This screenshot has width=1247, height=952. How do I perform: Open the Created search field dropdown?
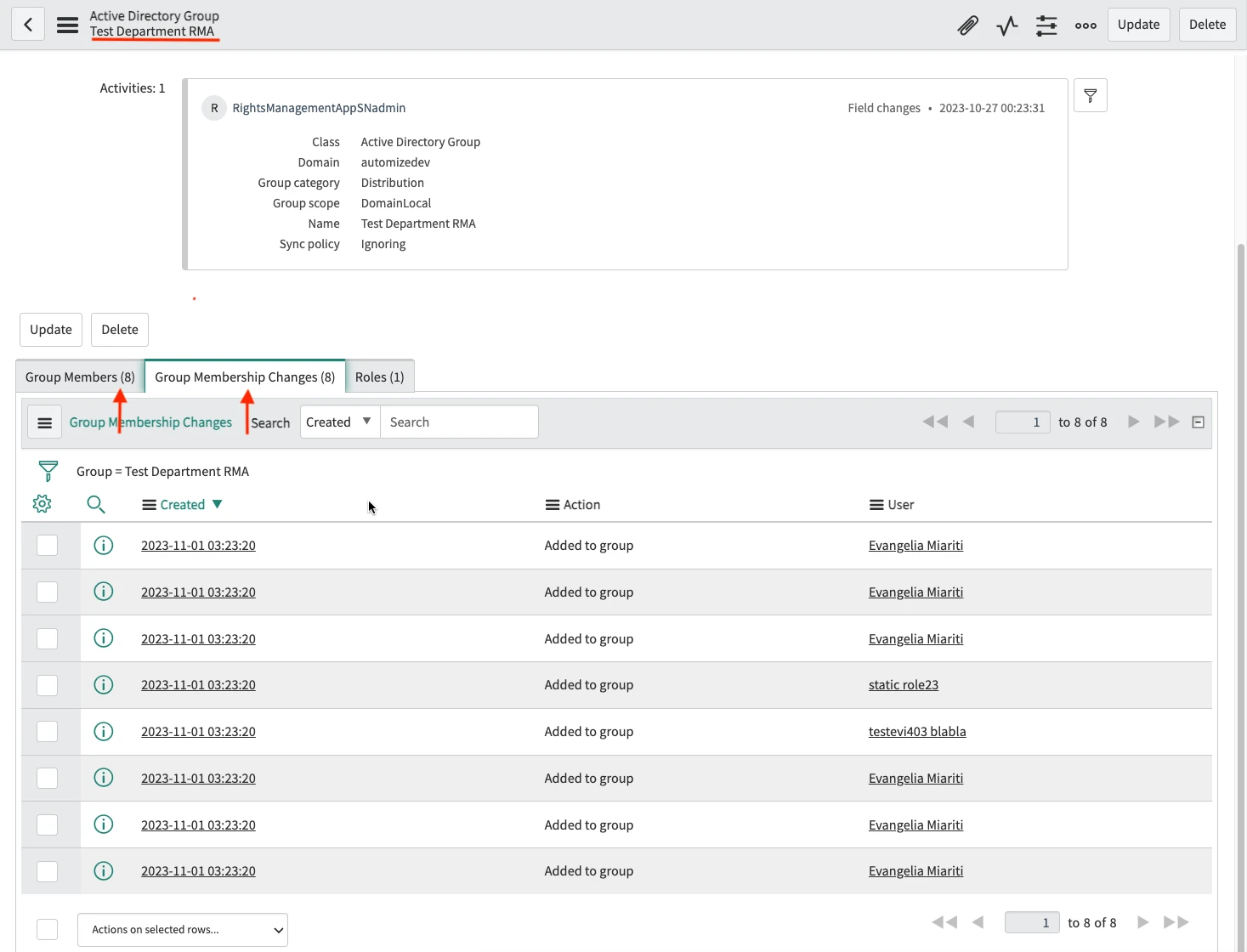tap(339, 422)
